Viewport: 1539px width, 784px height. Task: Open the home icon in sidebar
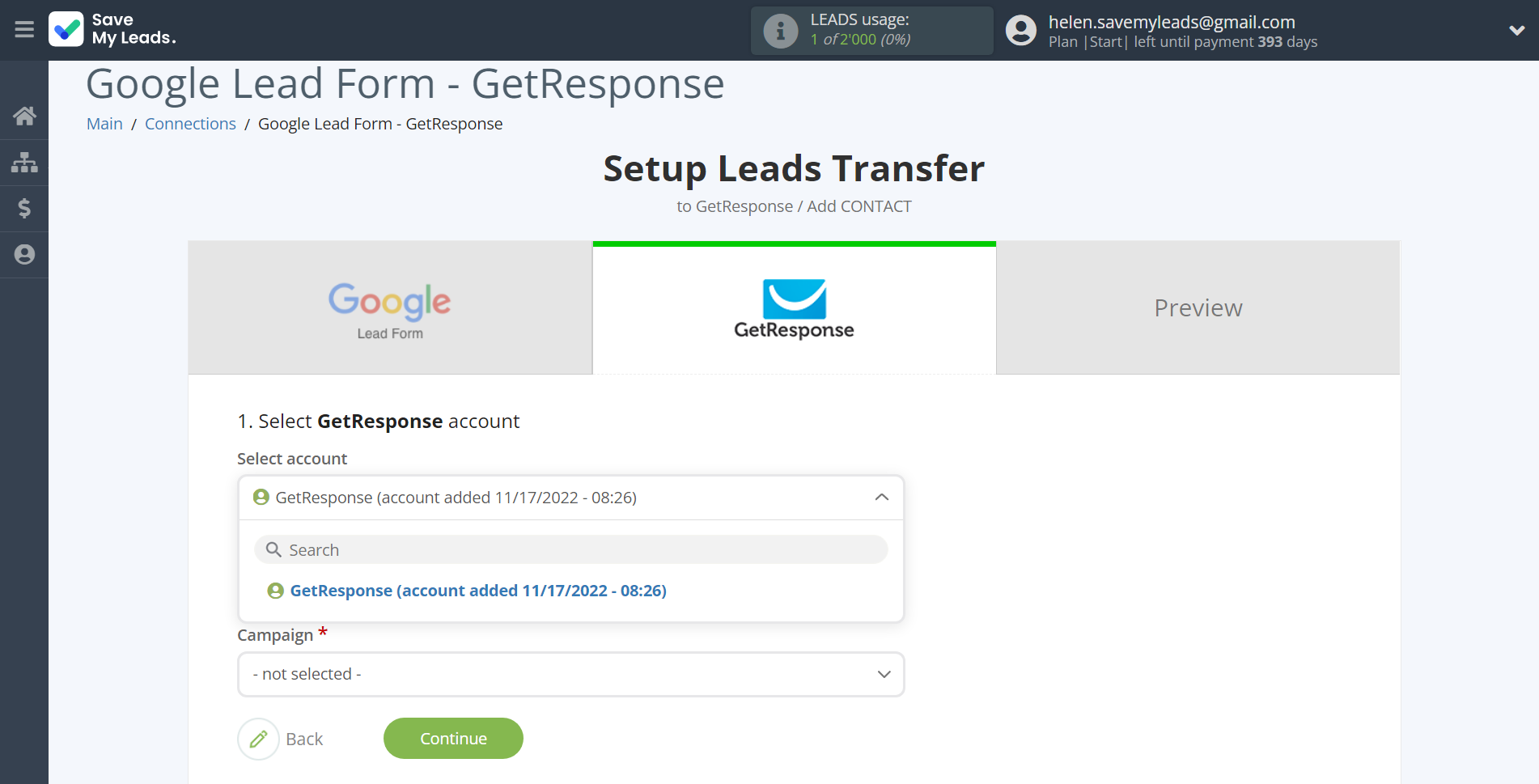click(24, 116)
